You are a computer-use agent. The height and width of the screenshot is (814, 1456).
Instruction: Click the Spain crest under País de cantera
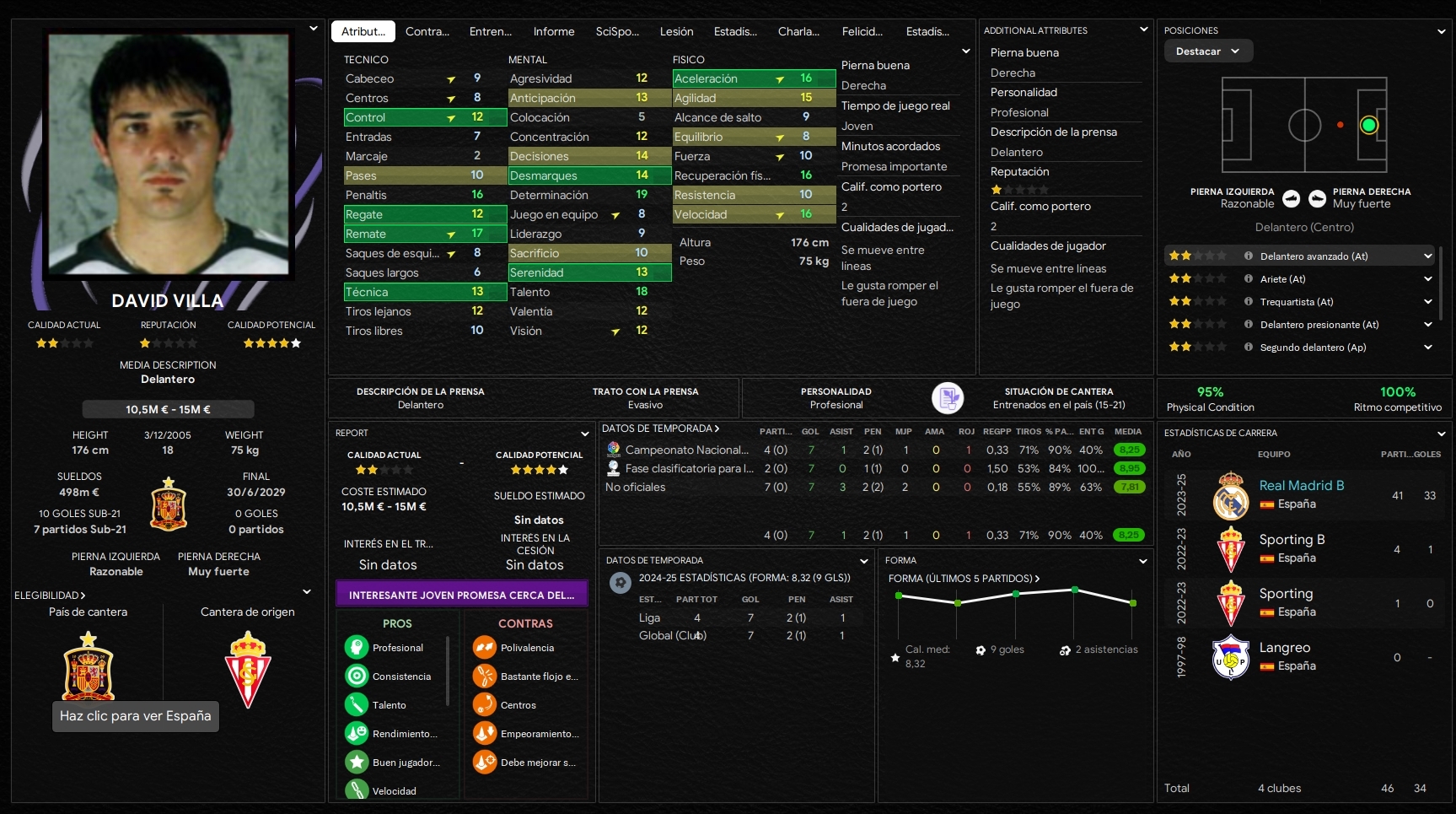tap(89, 666)
